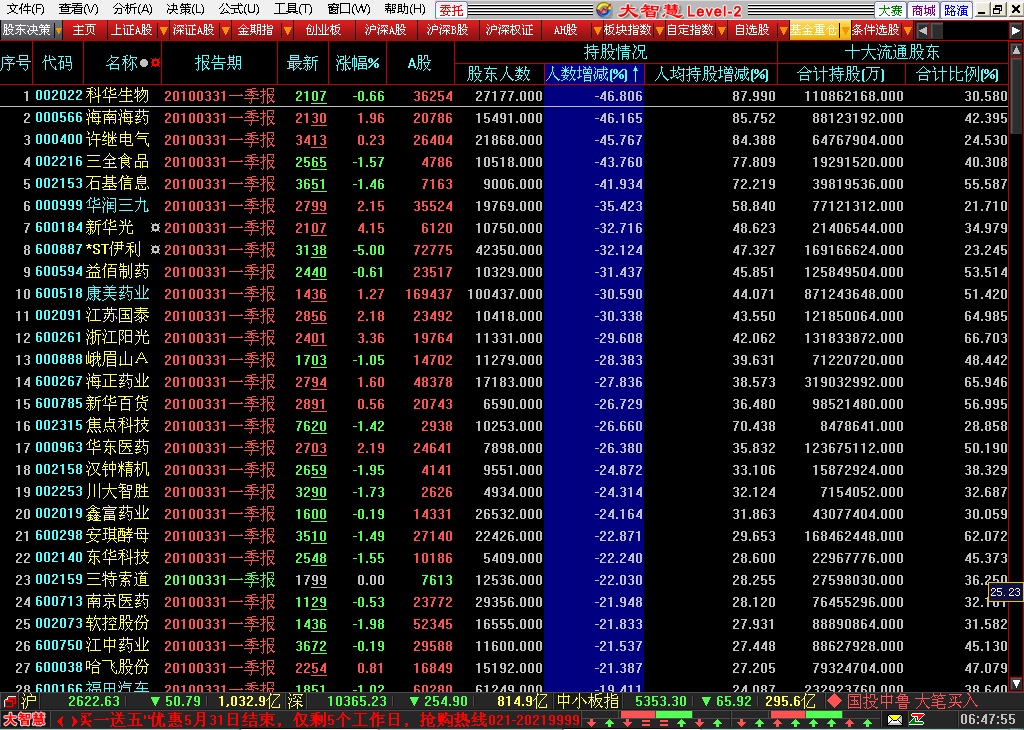Toggle sort on 人数增减(%) column header
The height and width of the screenshot is (730, 1024).
(x=594, y=74)
